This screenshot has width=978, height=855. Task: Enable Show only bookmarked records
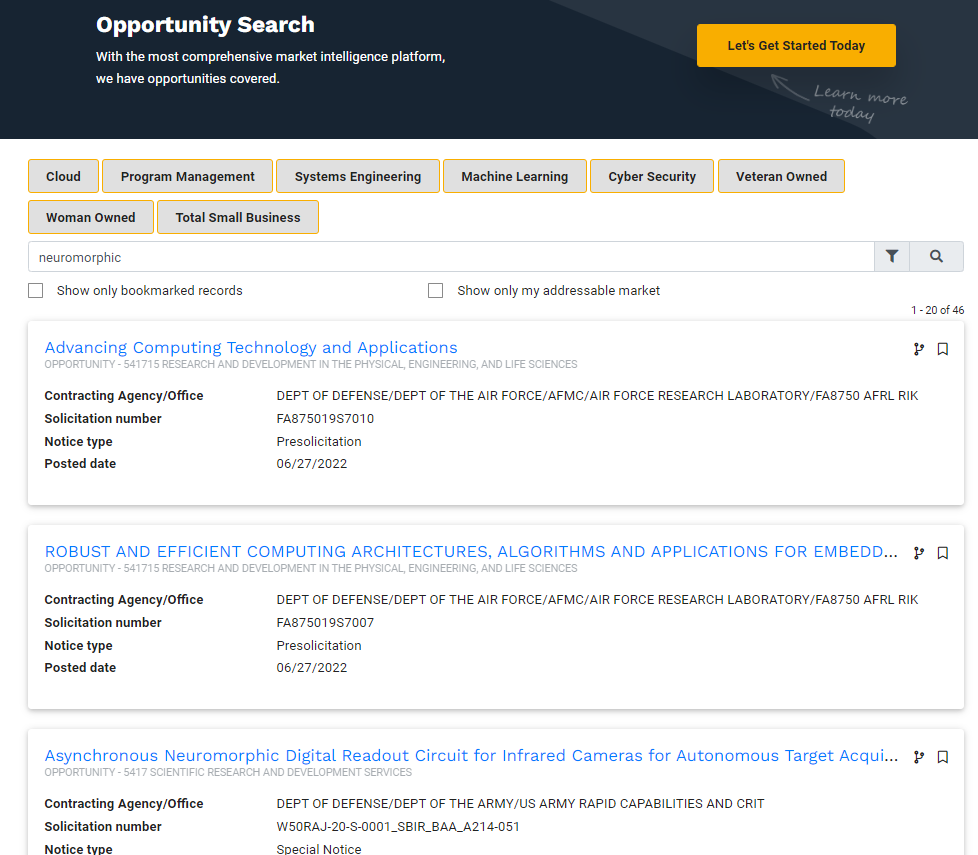[36, 291]
